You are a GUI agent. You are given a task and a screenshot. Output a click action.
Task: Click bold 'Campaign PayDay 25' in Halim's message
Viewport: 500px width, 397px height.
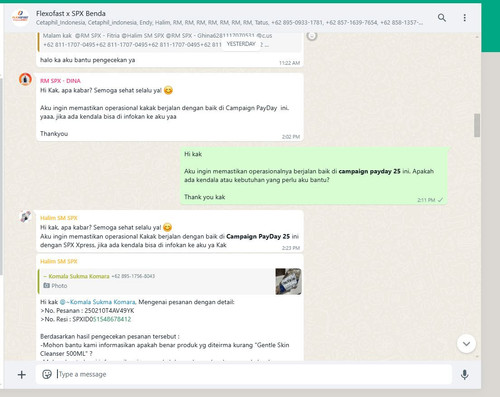click(x=258, y=236)
